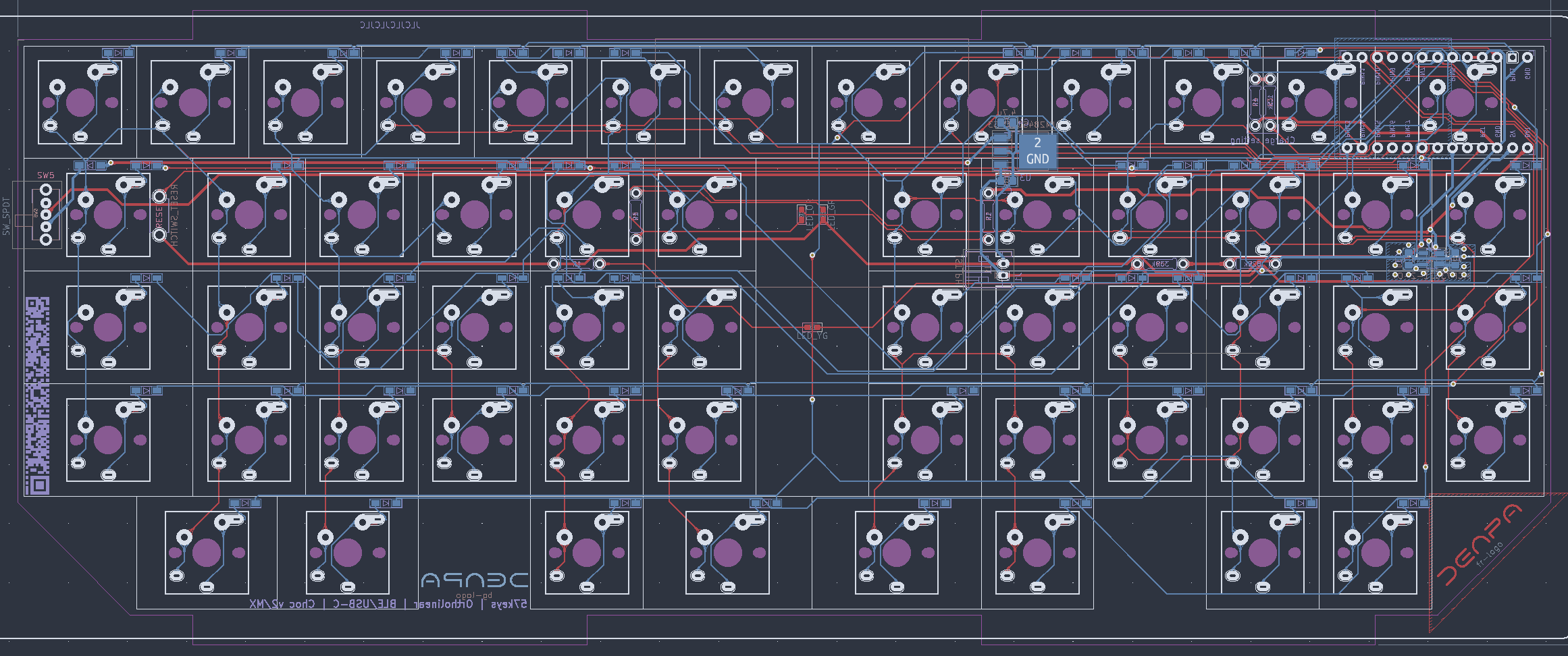Select the outlined DENPA logo at bottom center

[474, 580]
